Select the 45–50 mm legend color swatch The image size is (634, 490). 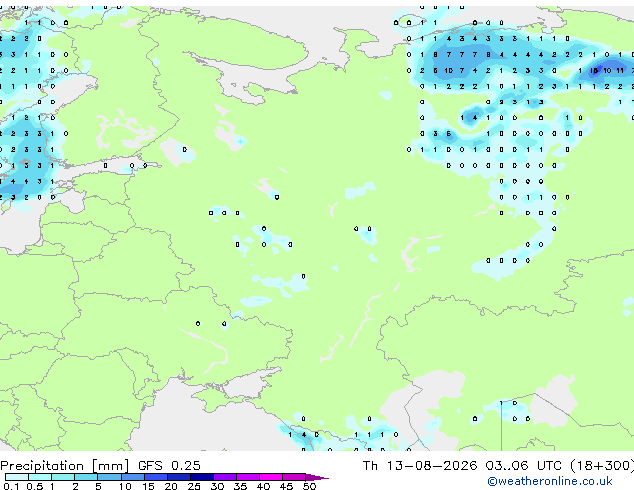[294, 477]
